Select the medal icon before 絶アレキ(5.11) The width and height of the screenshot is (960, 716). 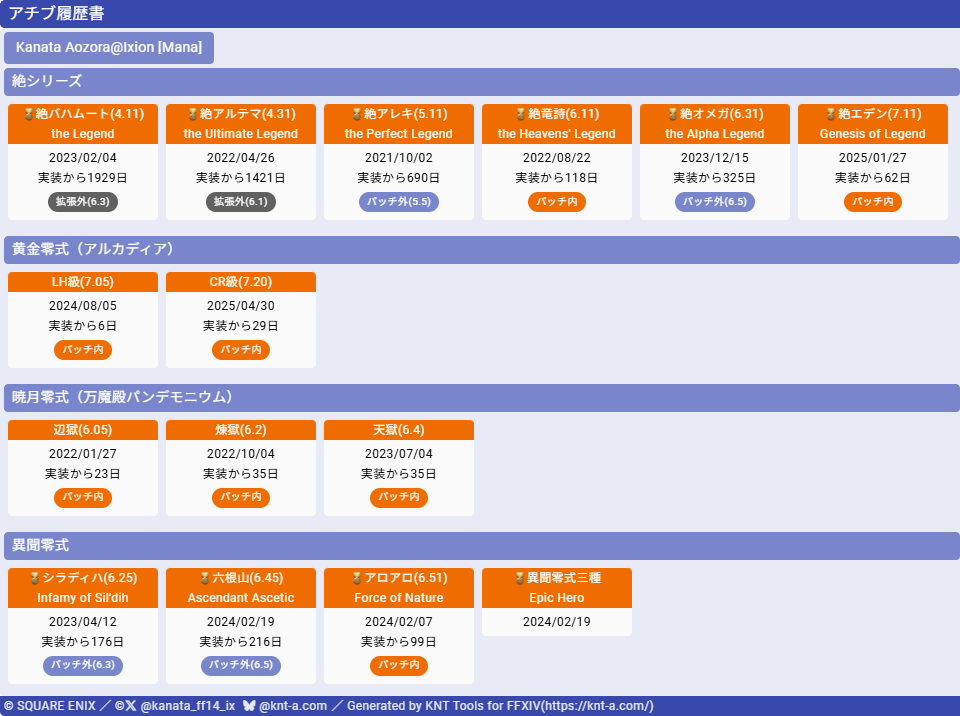coord(356,115)
